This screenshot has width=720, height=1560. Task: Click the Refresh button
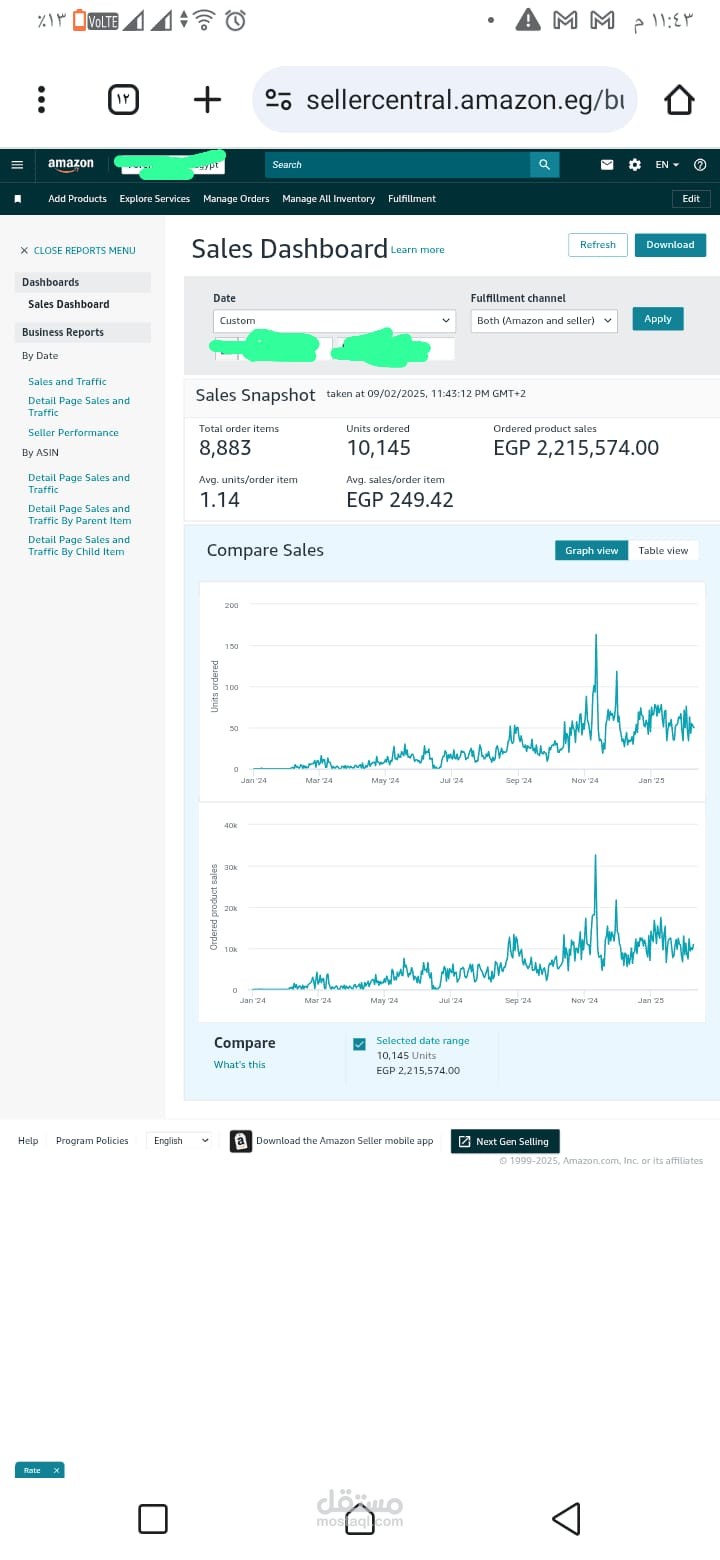pos(598,245)
